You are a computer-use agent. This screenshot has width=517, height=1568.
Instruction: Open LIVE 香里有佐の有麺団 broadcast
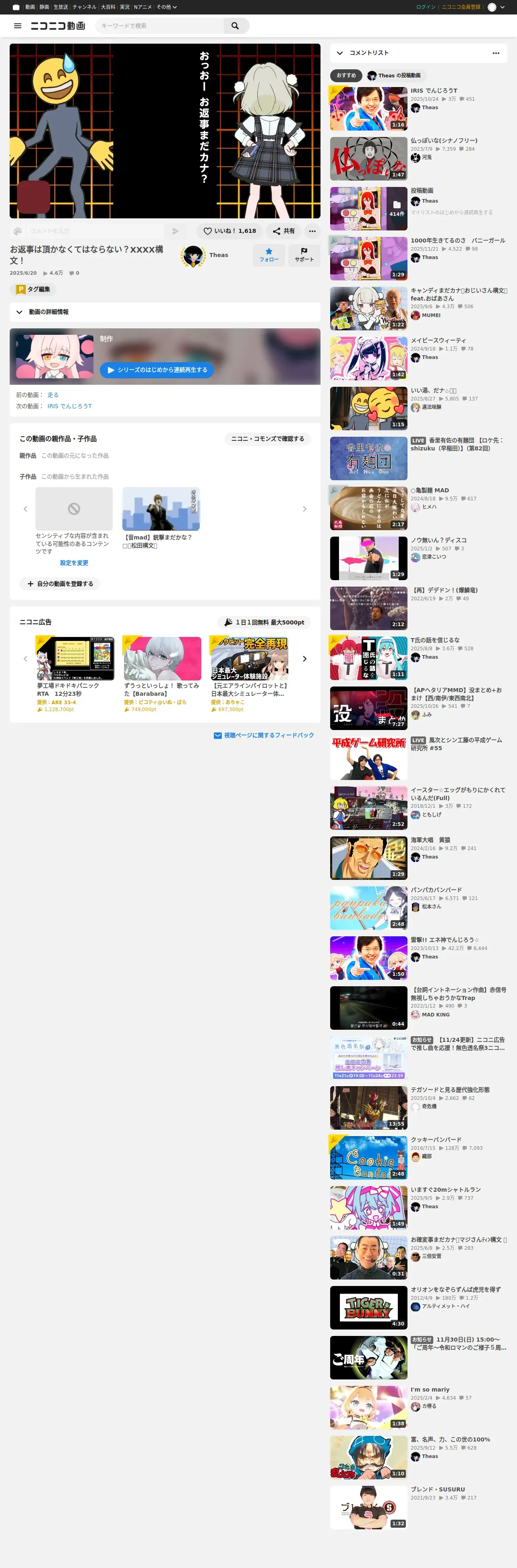(368, 458)
